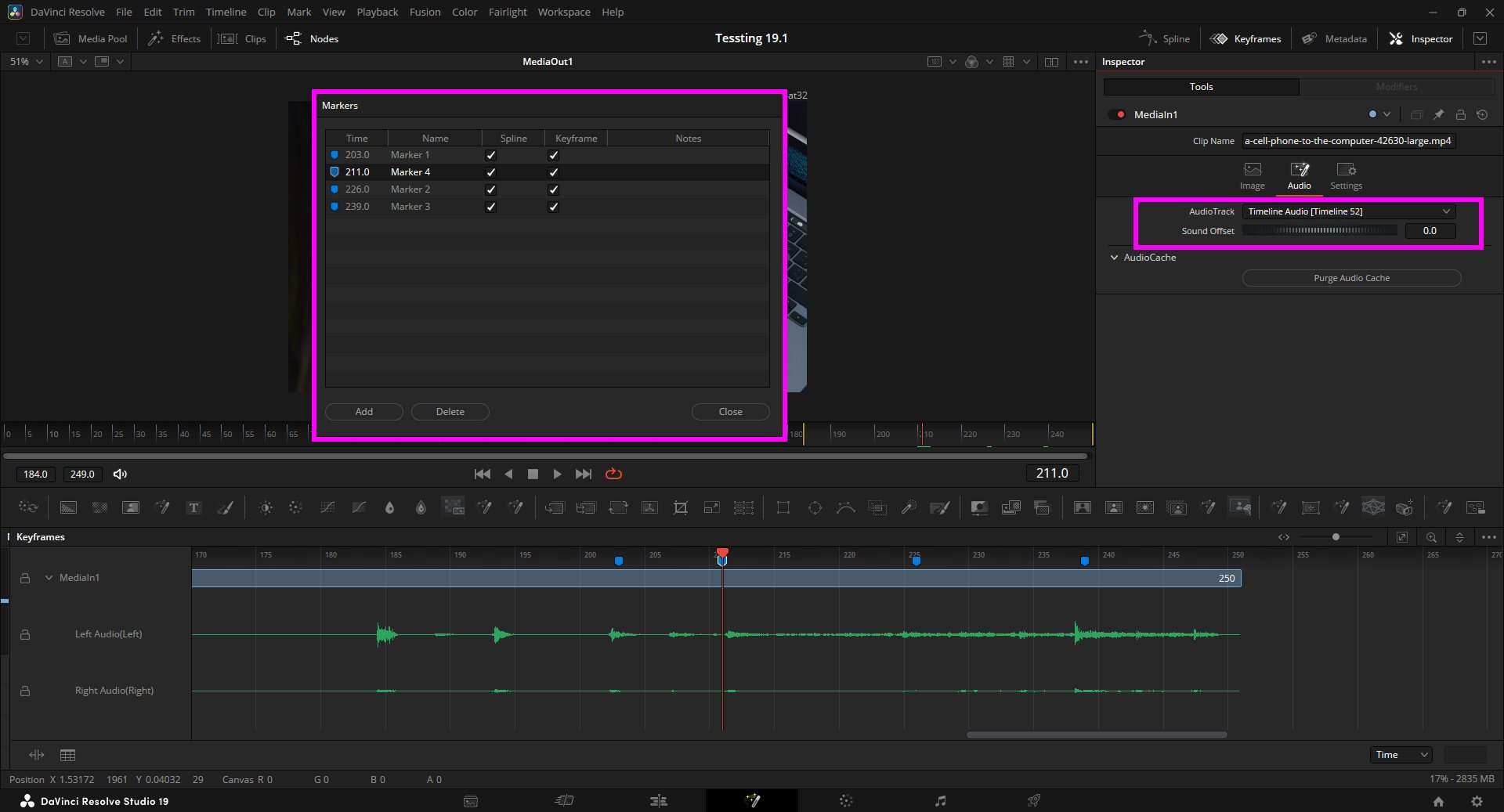Click the Keyframes horizontal scrollbar
The width and height of the screenshot is (1504, 812).
click(1097, 734)
